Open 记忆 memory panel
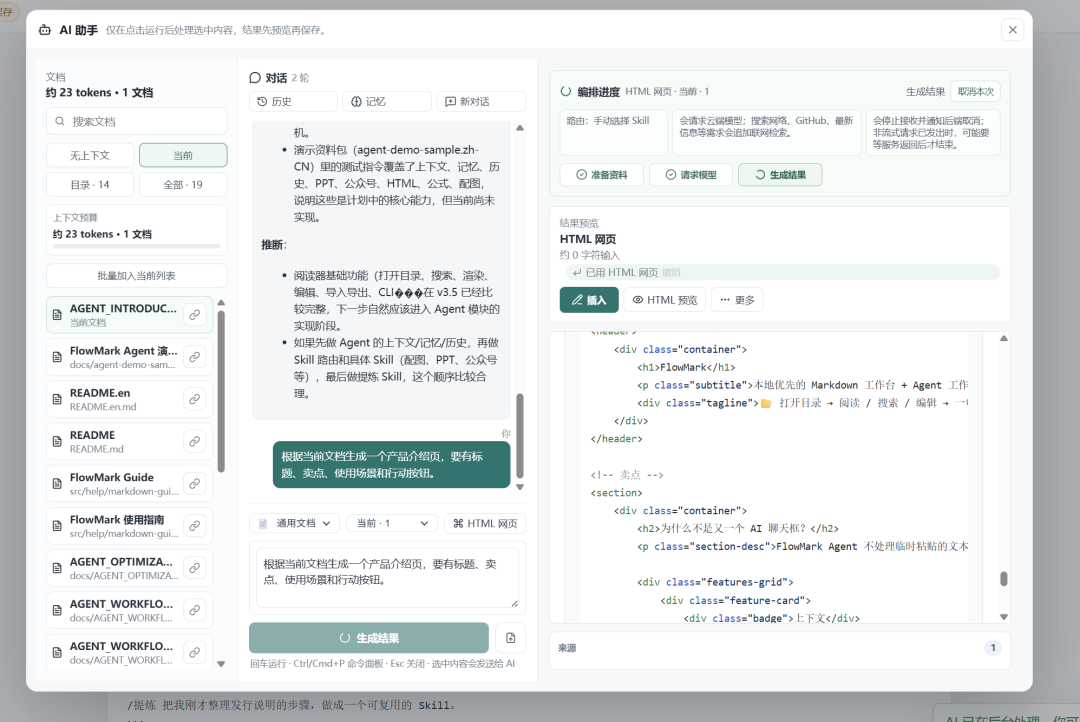This screenshot has height=722, width=1080. (387, 101)
